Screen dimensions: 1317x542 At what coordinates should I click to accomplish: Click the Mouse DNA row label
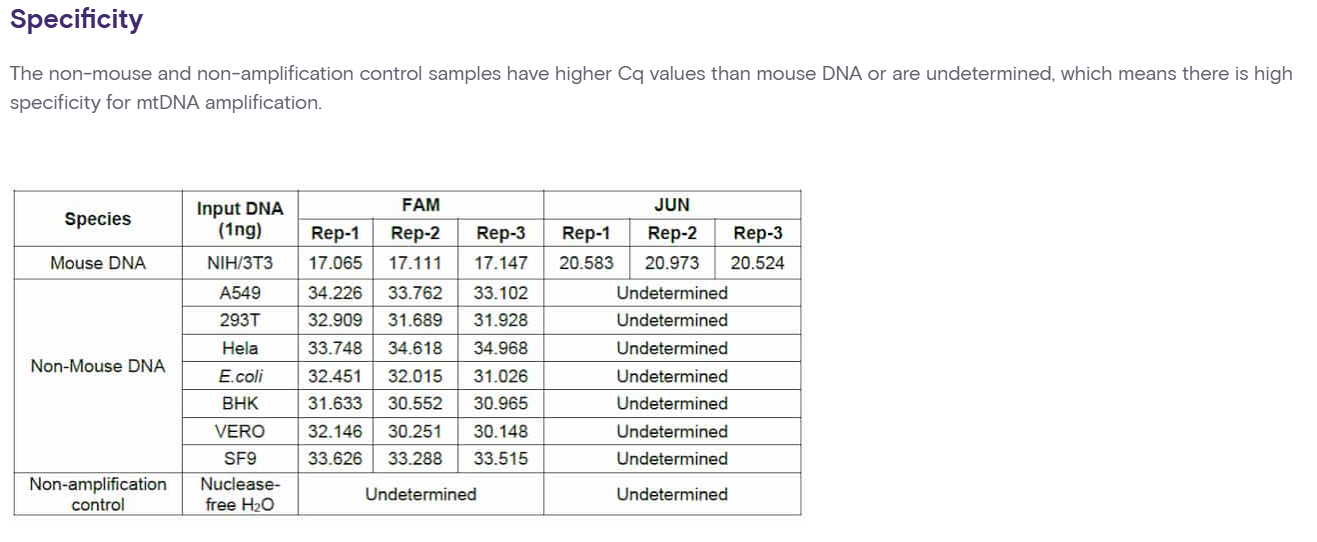98,263
